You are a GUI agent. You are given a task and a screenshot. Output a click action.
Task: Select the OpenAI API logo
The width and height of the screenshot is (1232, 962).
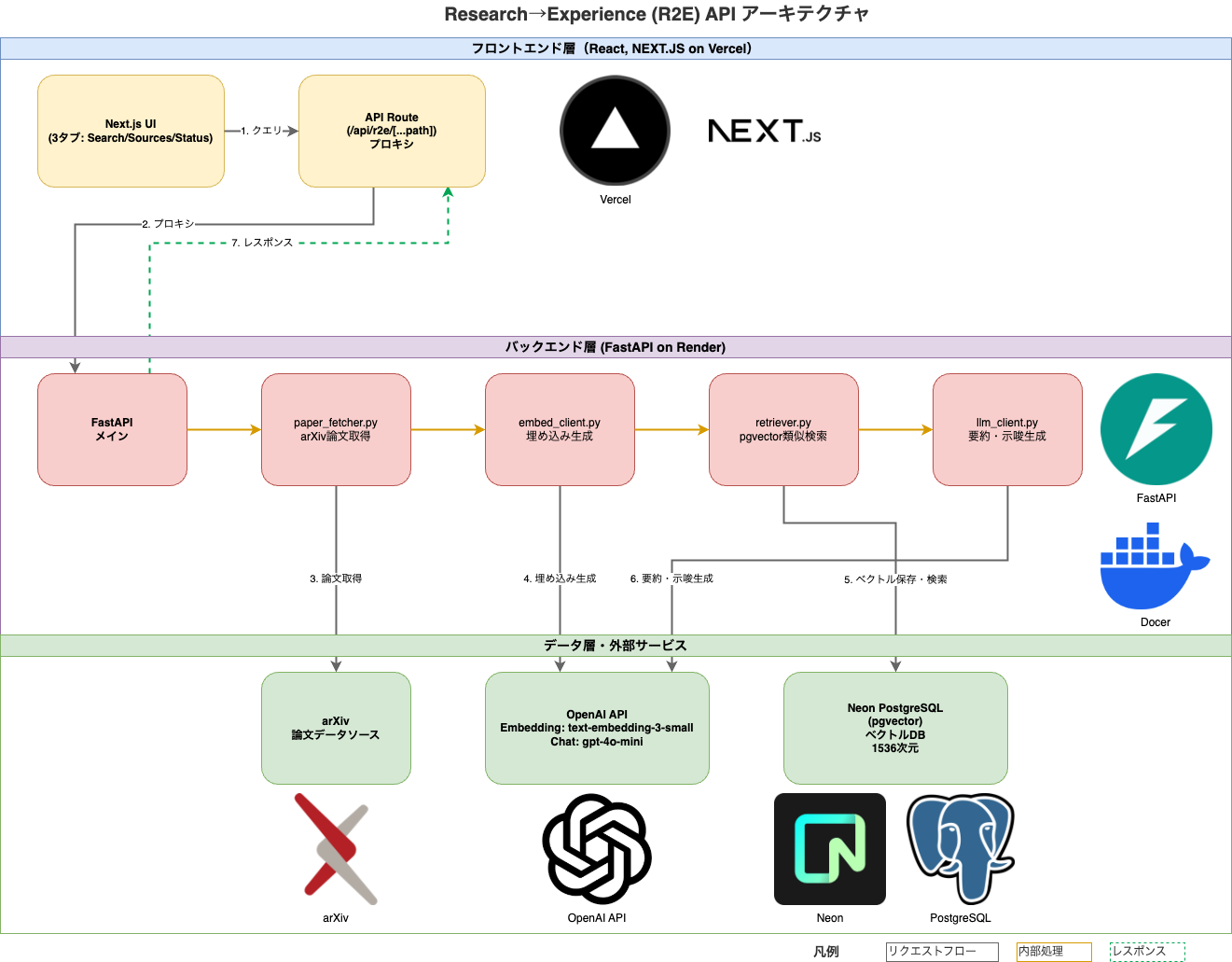[596, 849]
